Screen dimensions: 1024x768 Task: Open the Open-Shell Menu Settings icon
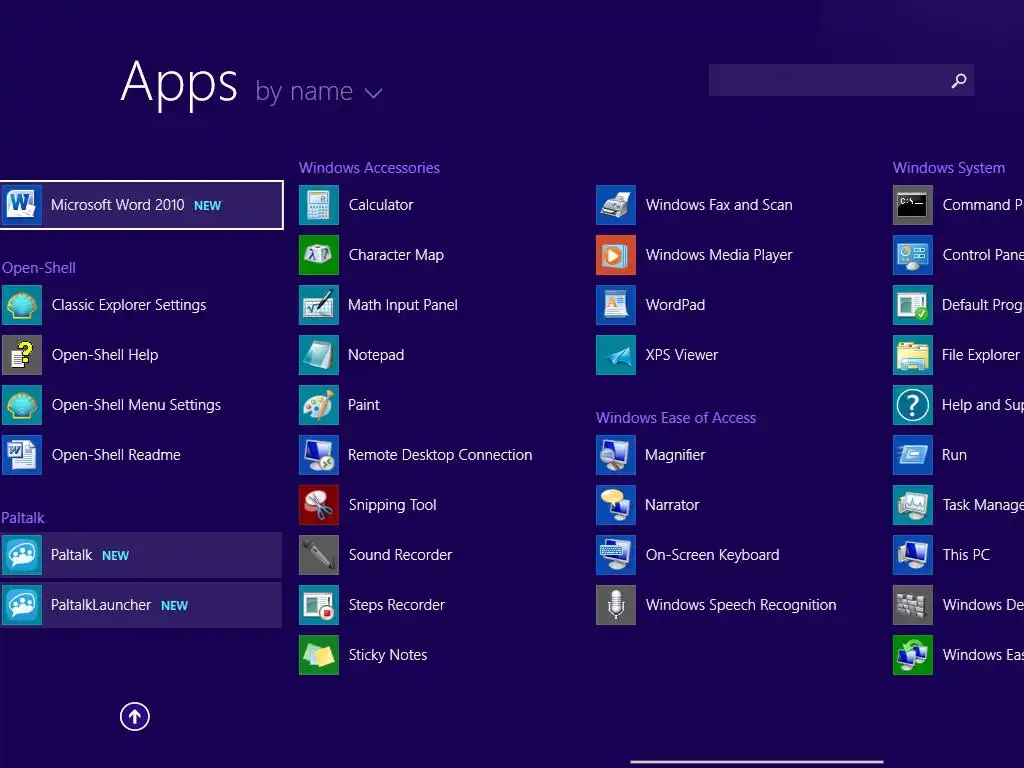pos(22,405)
